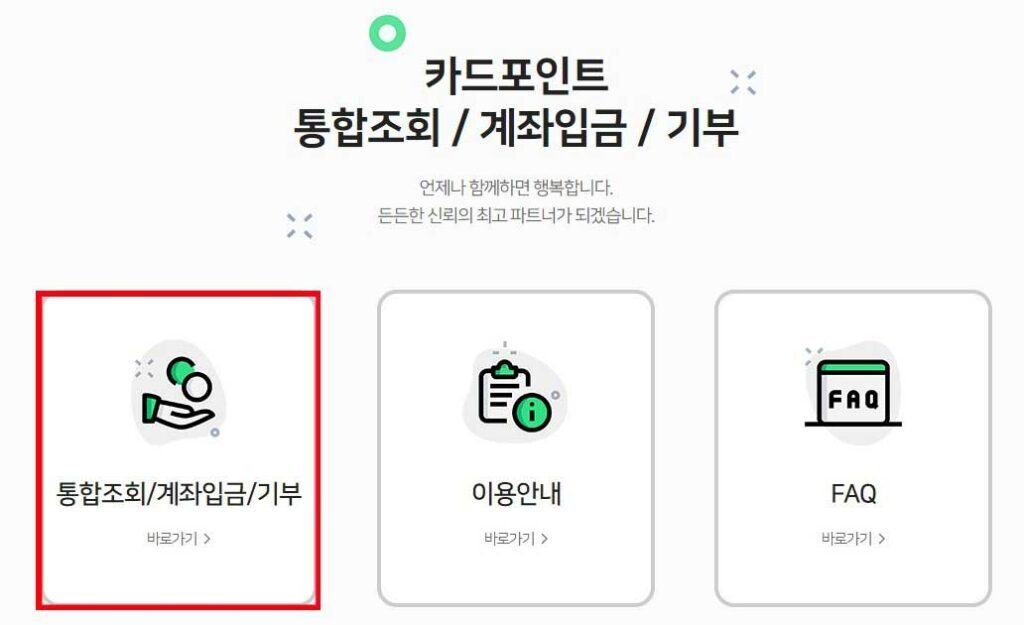Click 바로가기 under FAQ
Image resolution: width=1024 pixels, height=625 pixels.
[847, 539]
